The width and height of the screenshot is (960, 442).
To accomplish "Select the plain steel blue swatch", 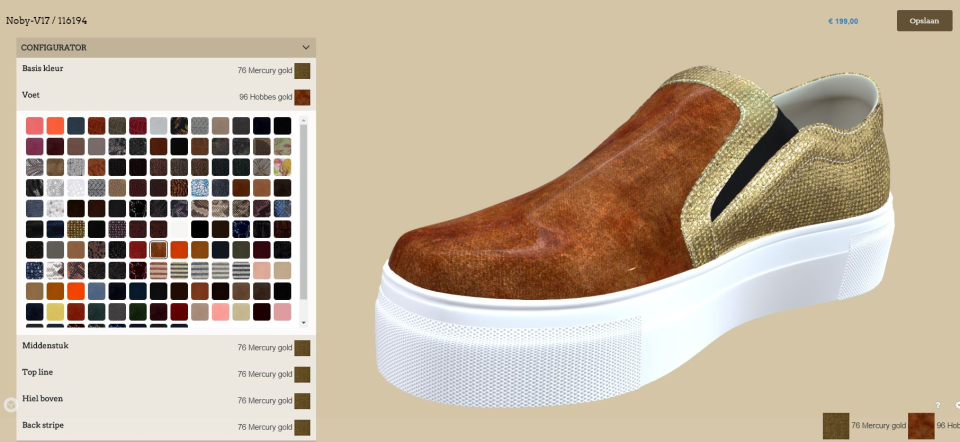I will [x=97, y=291].
